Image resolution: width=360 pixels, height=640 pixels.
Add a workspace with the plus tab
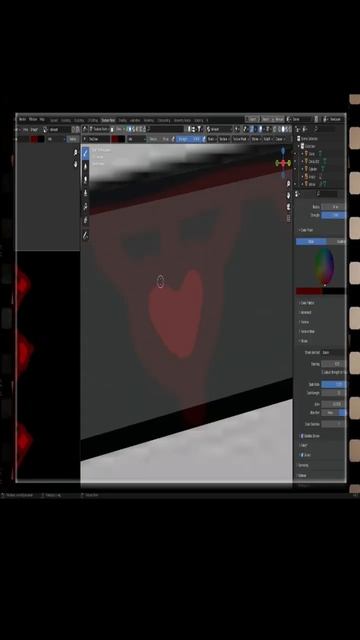click(x=207, y=120)
